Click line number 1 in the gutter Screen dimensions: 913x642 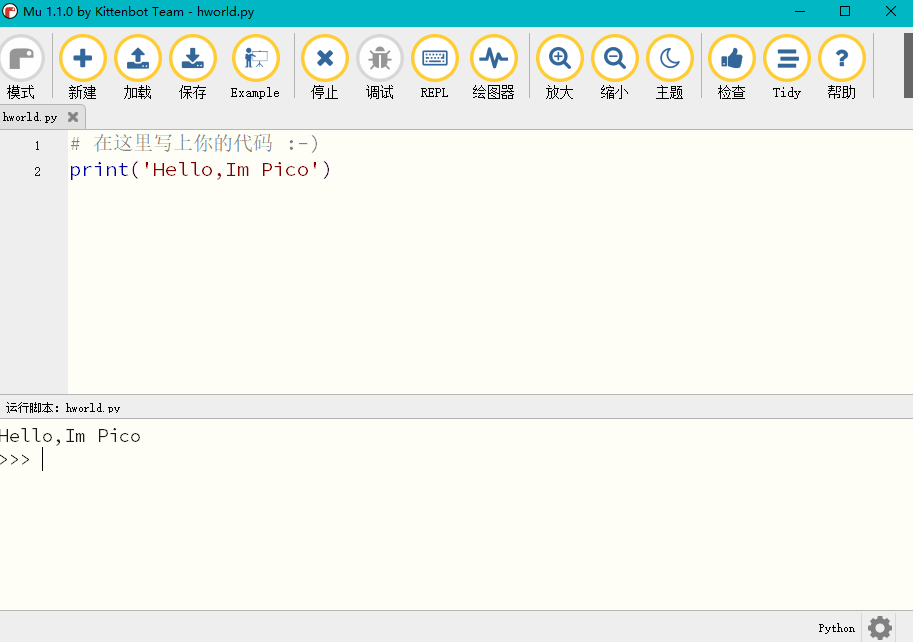click(37, 145)
